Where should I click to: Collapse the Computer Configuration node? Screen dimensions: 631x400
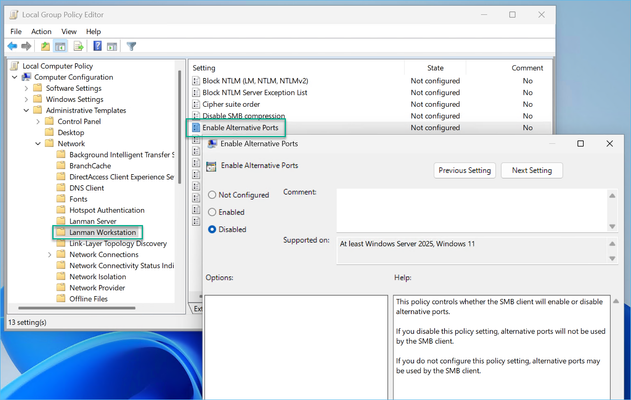click(x=15, y=77)
